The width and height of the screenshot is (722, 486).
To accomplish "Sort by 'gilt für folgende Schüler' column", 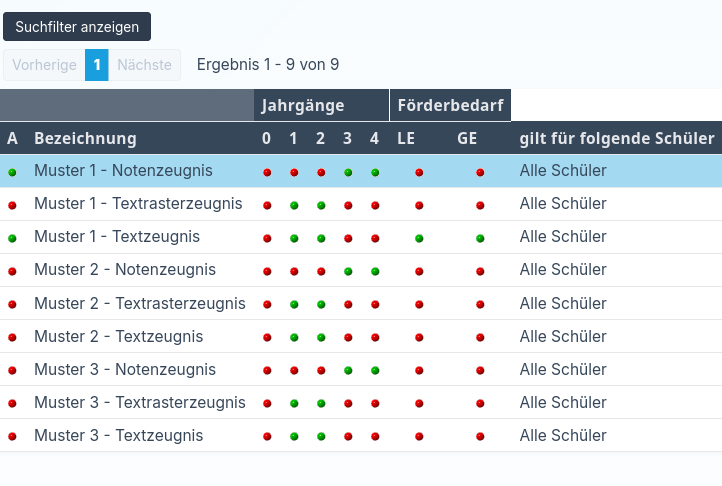I will pos(616,138).
